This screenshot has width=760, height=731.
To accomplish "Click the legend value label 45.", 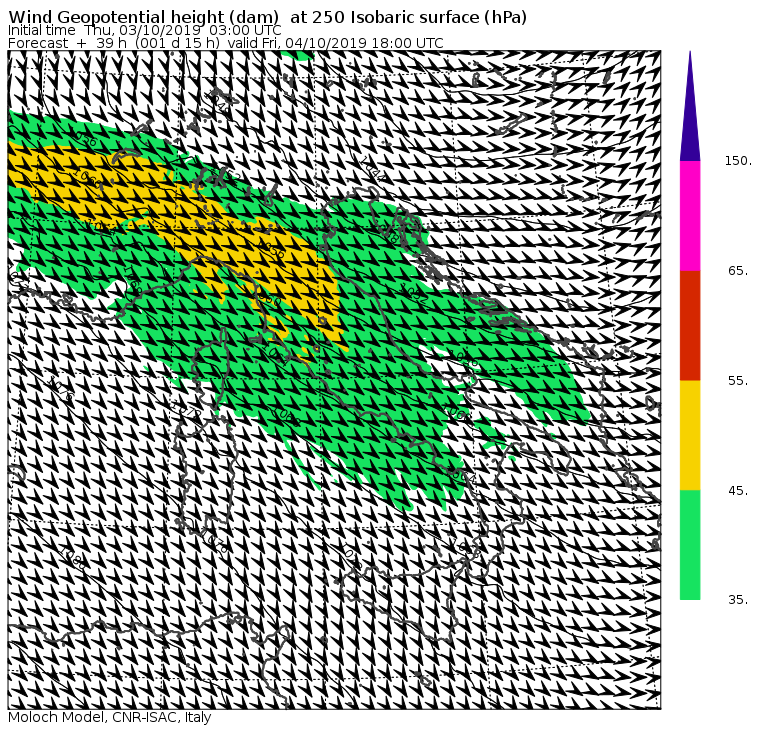I will pos(738,491).
